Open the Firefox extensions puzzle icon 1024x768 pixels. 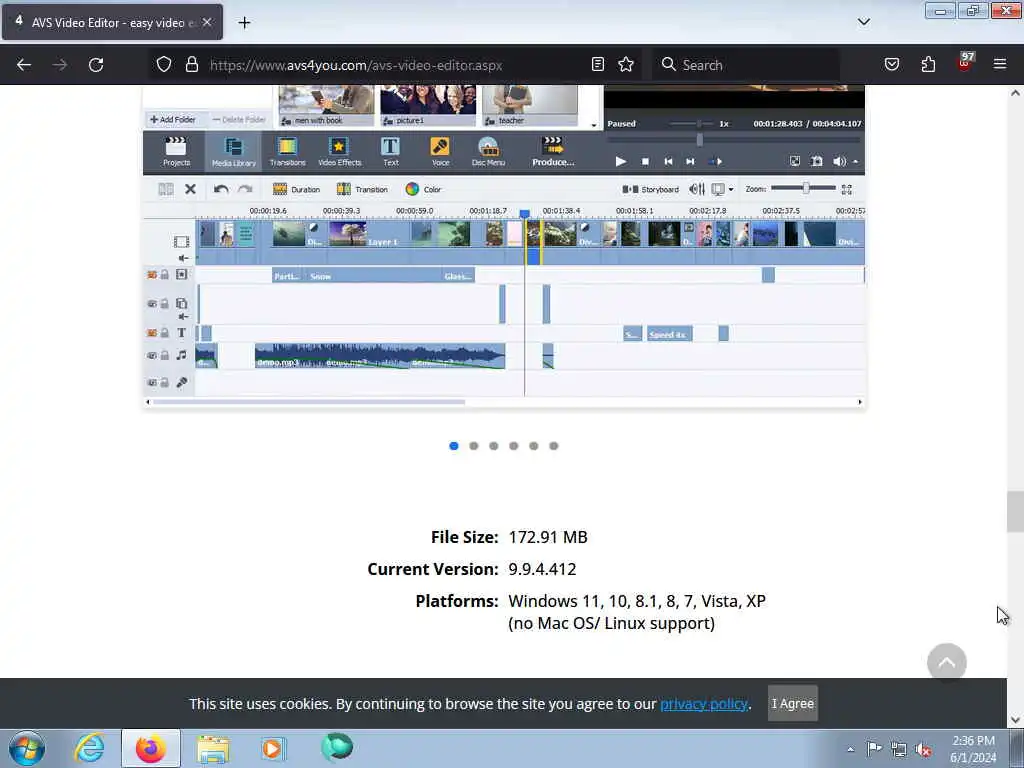click(928, 64)
